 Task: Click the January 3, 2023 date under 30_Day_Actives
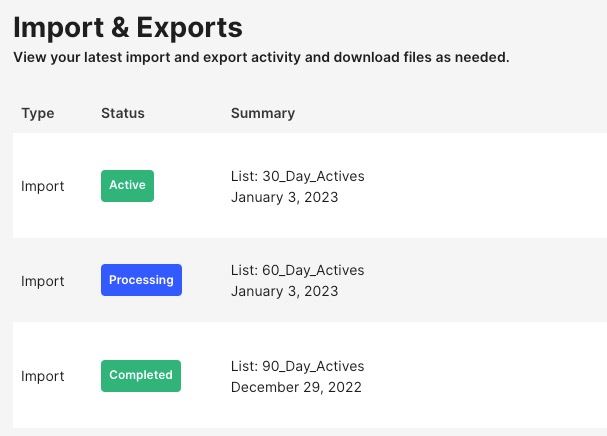[284, 197]
